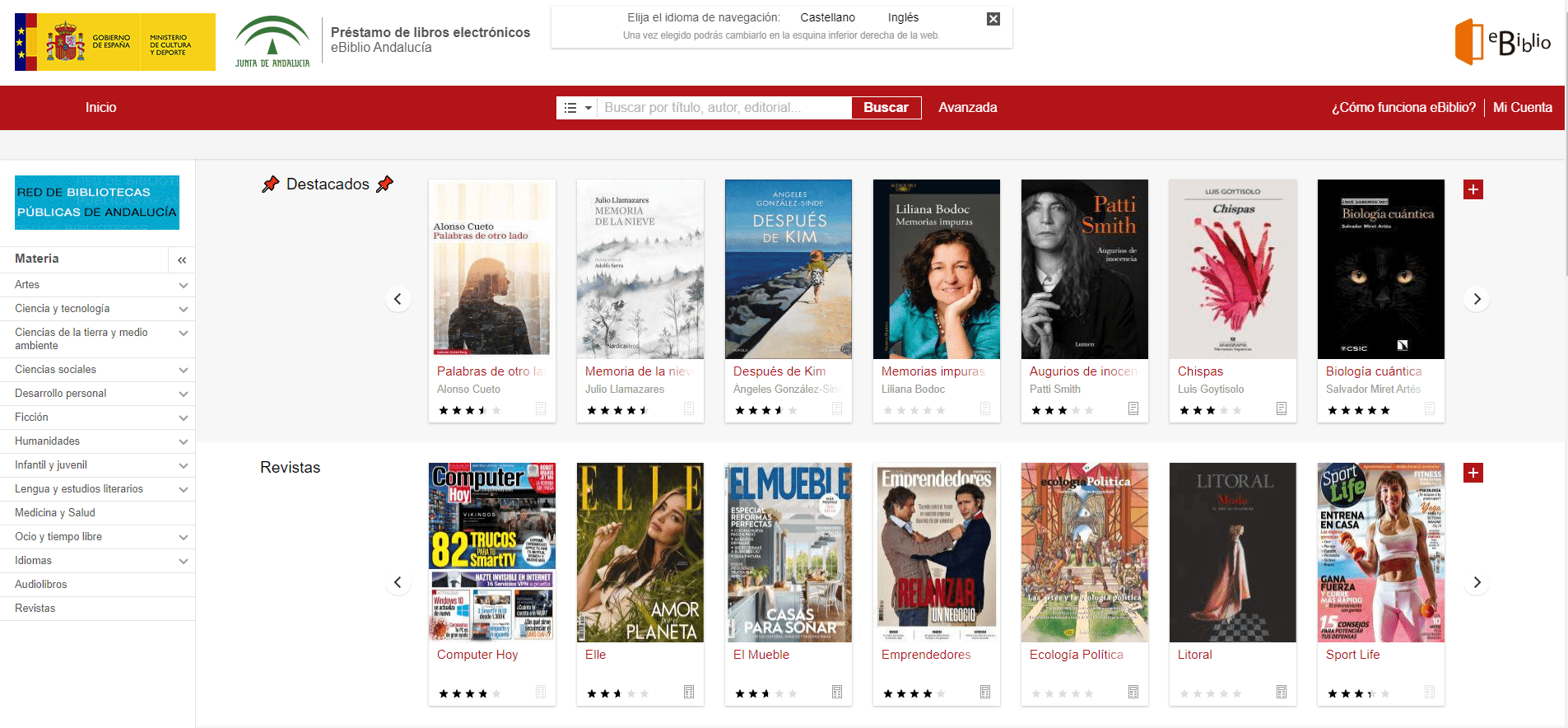Expand Ocio y tiempo libre category
Image resolution: width=1568 pixels, height=728 pixels.
(183, 537)
